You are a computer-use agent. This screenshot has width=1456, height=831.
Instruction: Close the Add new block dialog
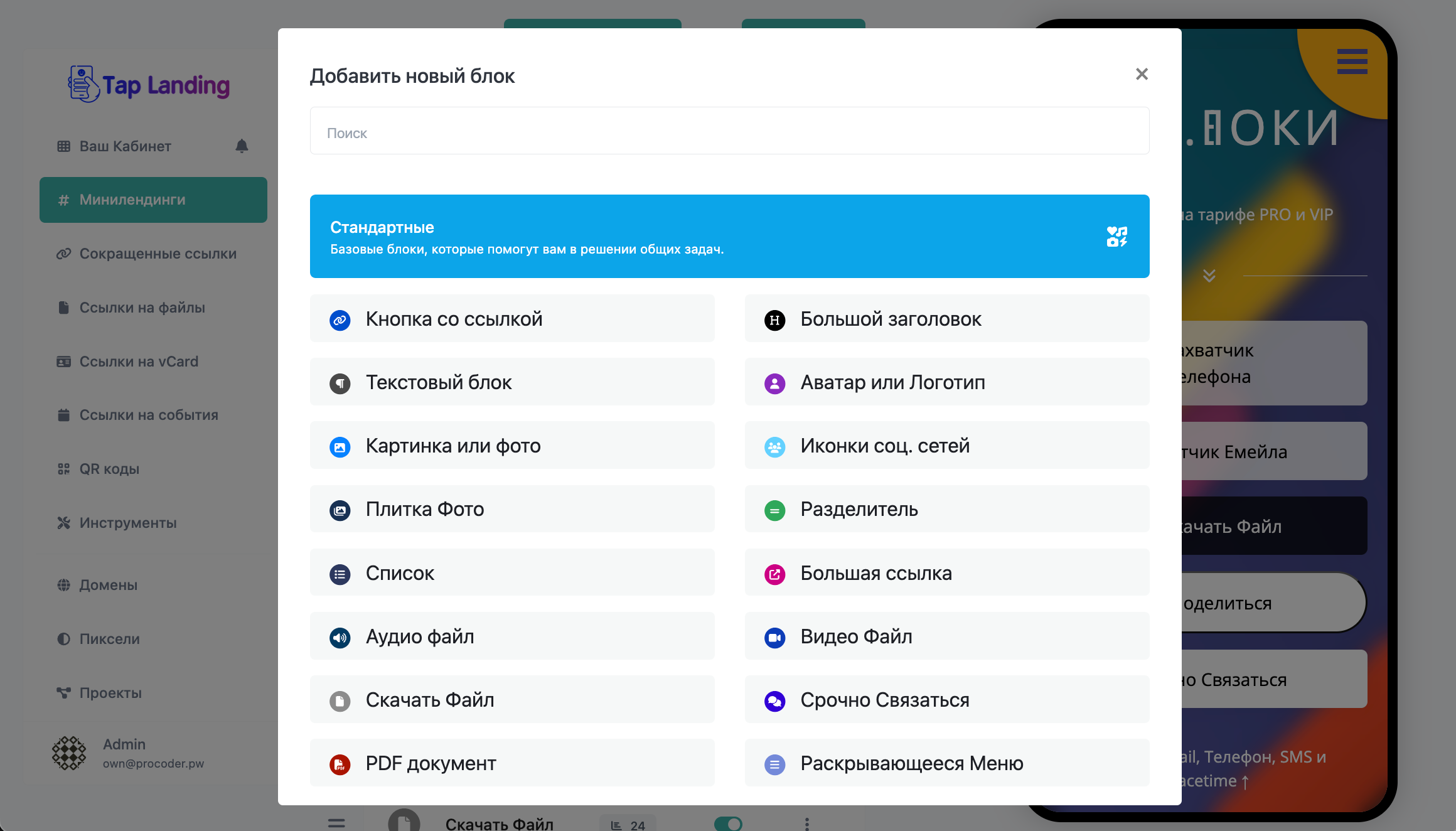[x=1142, y=74]
